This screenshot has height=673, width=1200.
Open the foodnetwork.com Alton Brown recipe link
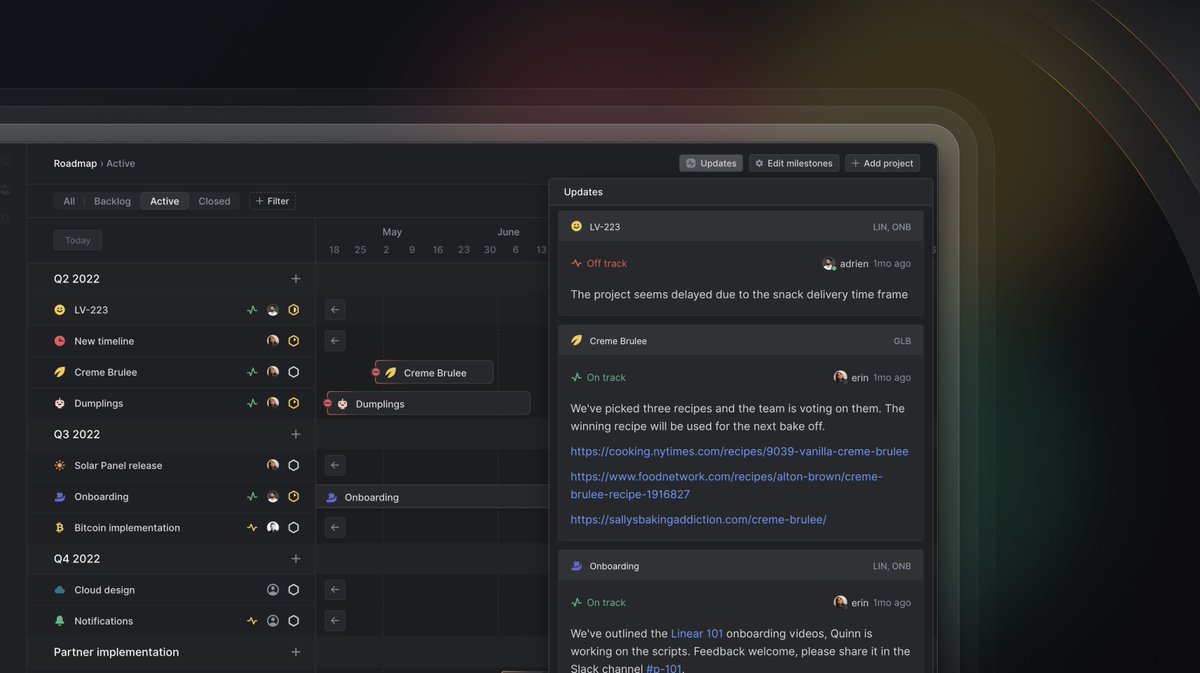point(726,485)
